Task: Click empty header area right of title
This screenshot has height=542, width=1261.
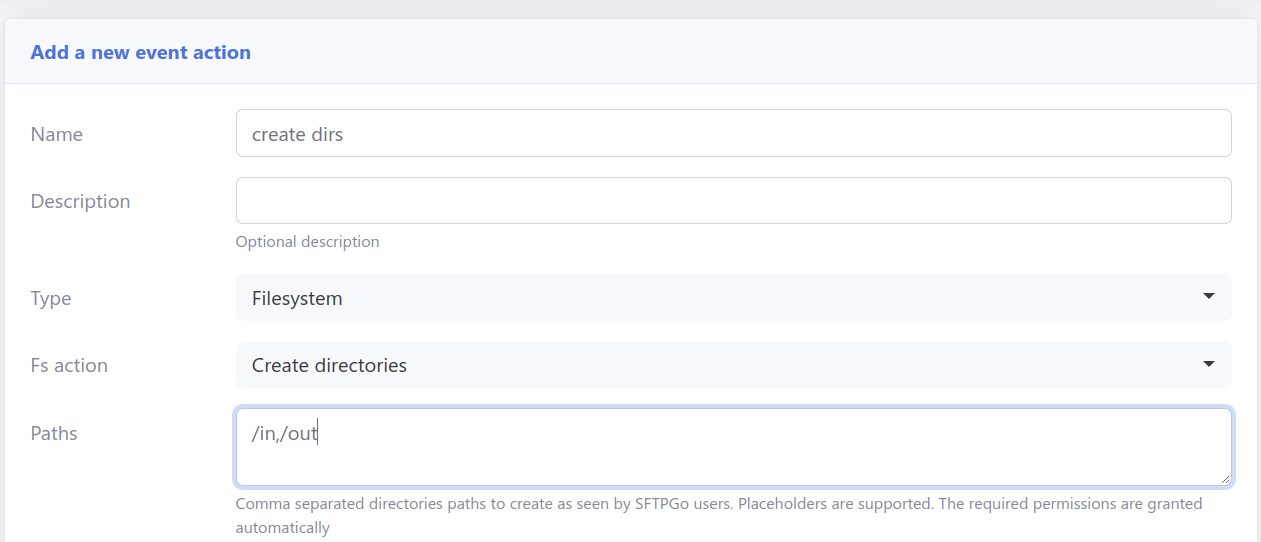Action: (x=750, y=52)
